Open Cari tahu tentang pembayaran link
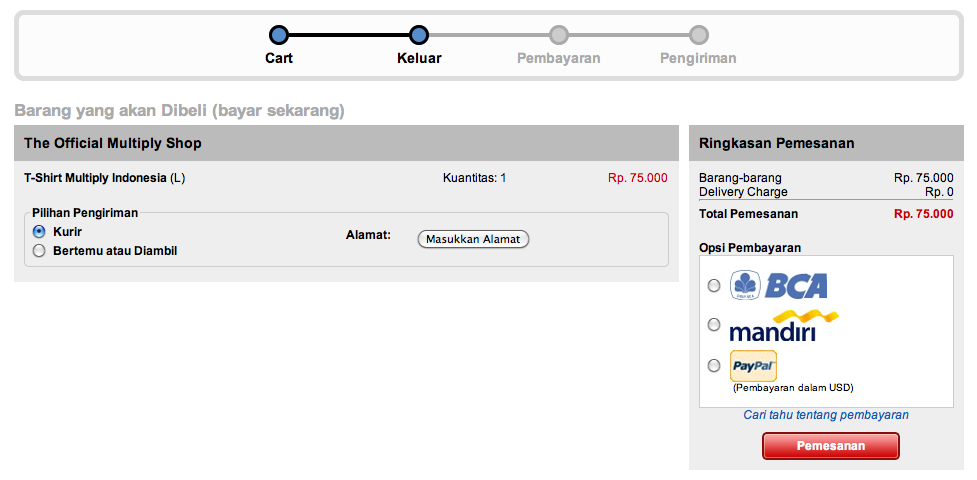Image resolution: width=977 pixels, height=480 pixels. coord(826,415)
